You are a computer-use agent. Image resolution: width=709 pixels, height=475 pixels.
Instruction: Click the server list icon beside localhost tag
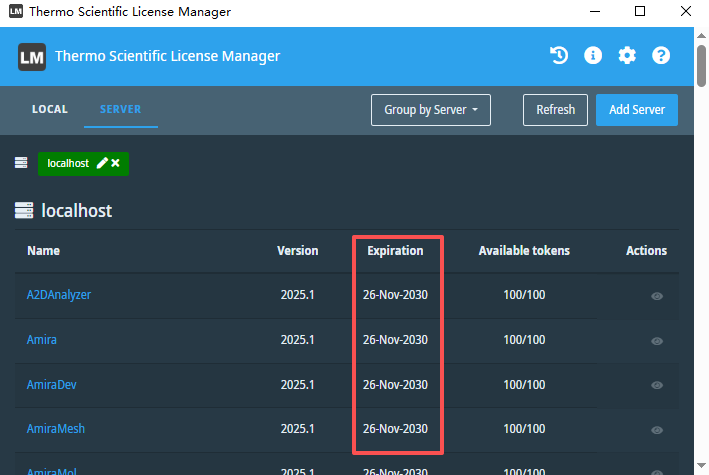[x=21, y=163]
